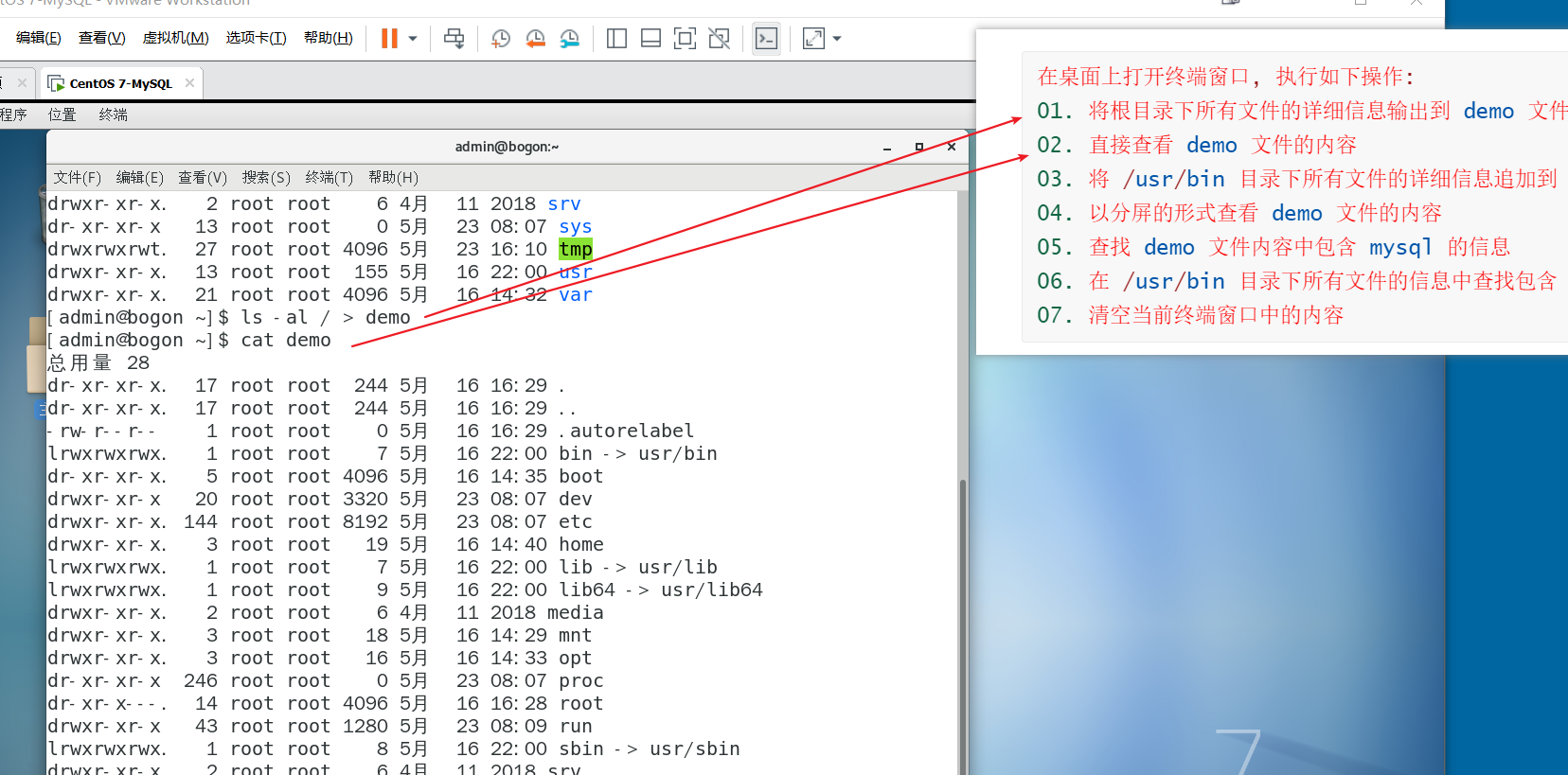Maximize the admin@bogon terminal window
This screenshot has width=1568, height=775.
[919, 147]
